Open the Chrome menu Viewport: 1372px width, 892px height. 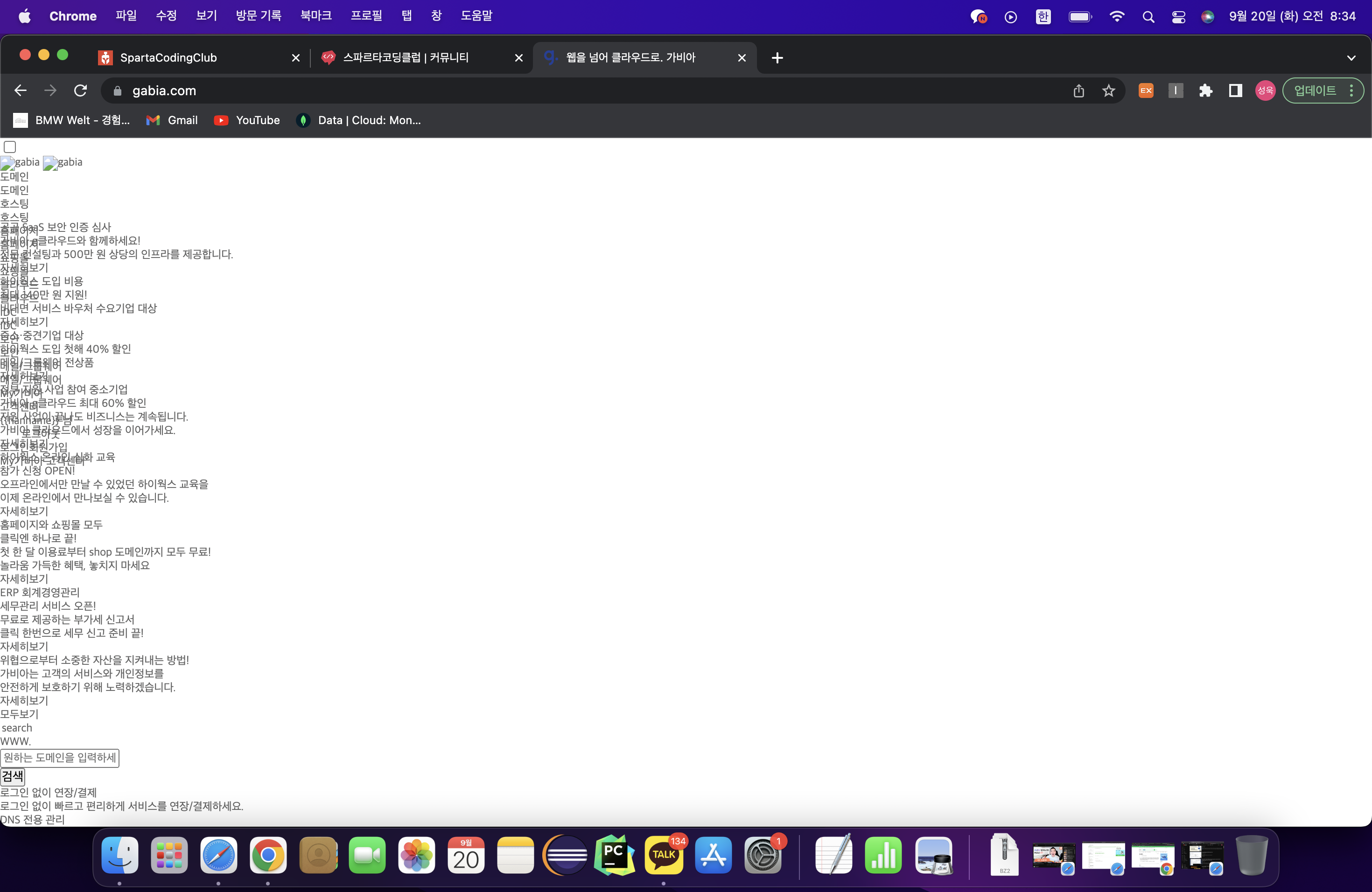[x=73, y=16]
